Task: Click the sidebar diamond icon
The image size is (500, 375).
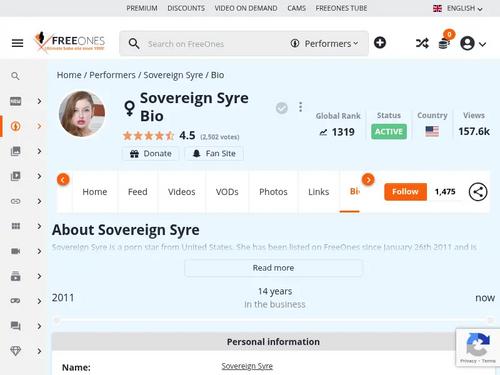Action: coord(15,351)
